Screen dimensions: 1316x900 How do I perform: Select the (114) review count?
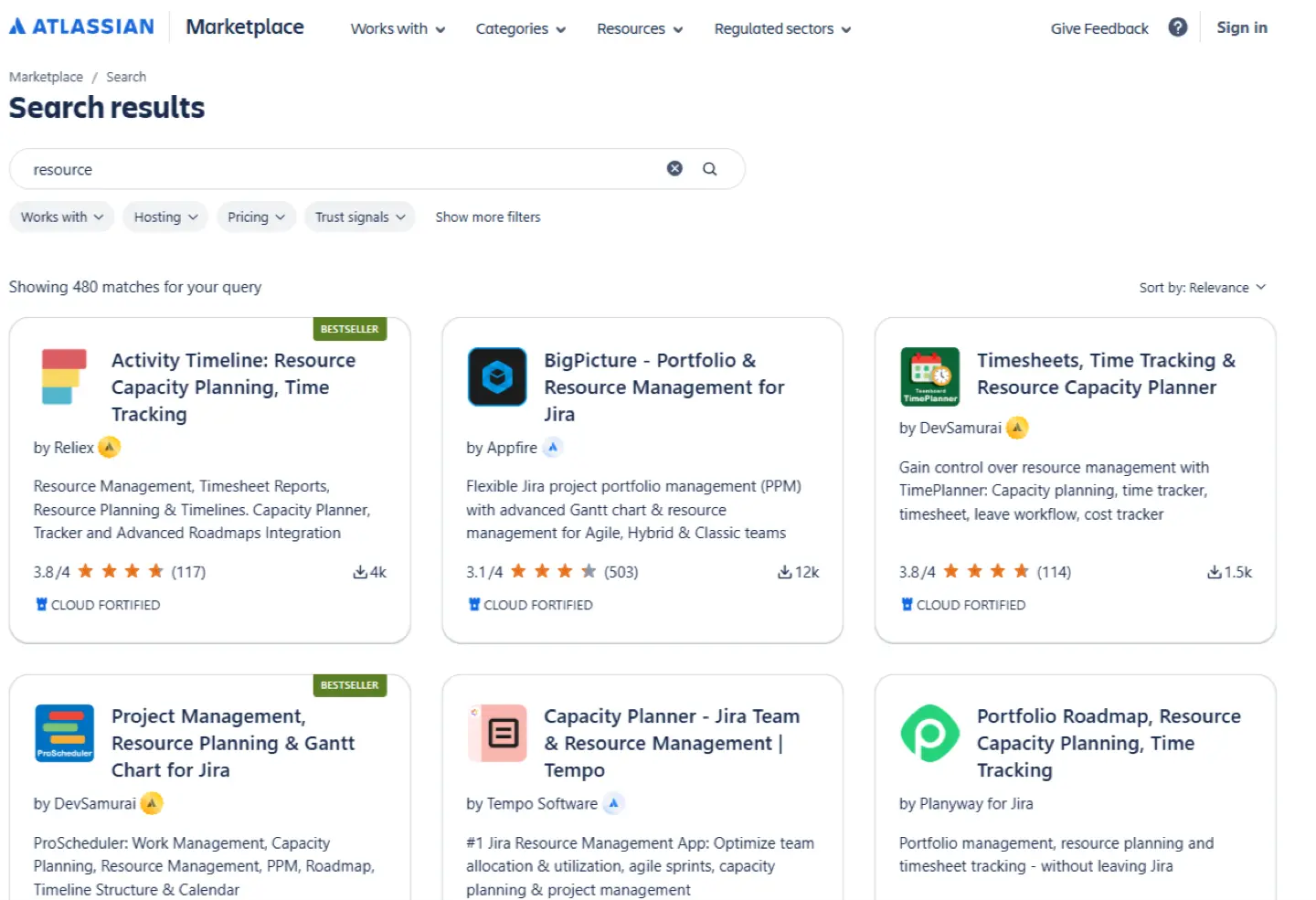click(x=1054, y=573)
